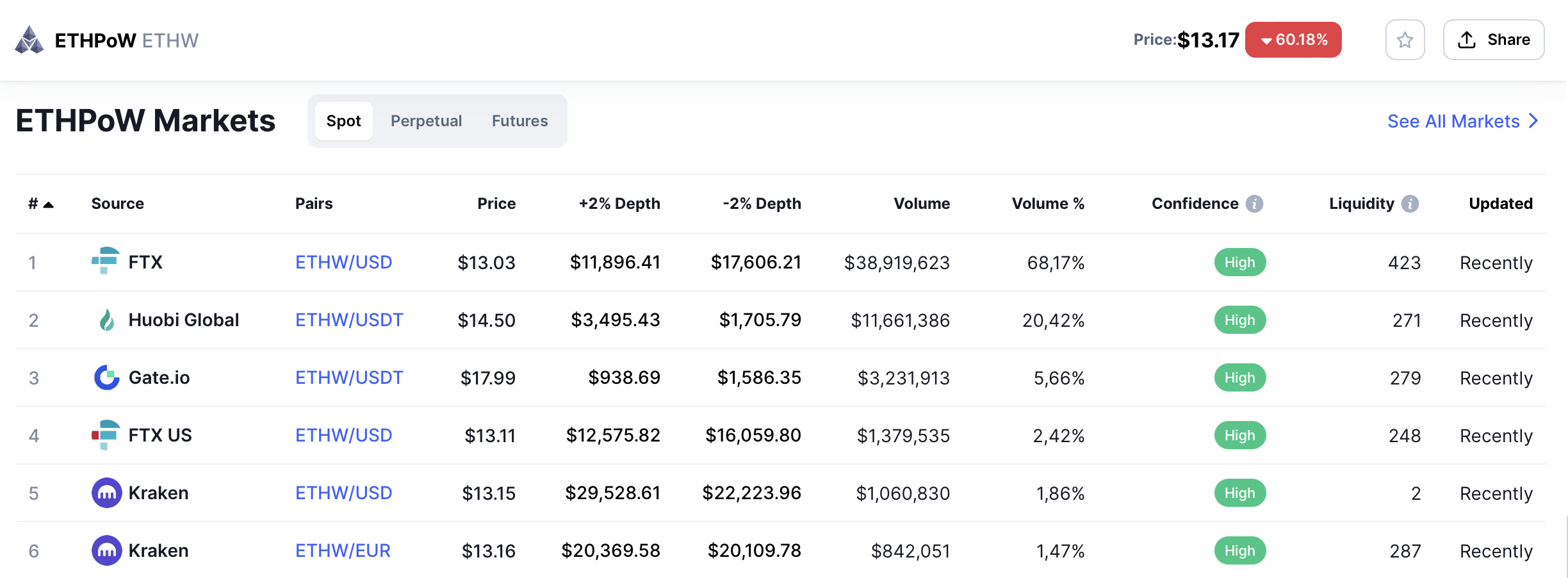Open the Confidence info tooltip icon
Image resolution: width=1568 pixels, height=578 pixels.
click(x=1254, y=204)
